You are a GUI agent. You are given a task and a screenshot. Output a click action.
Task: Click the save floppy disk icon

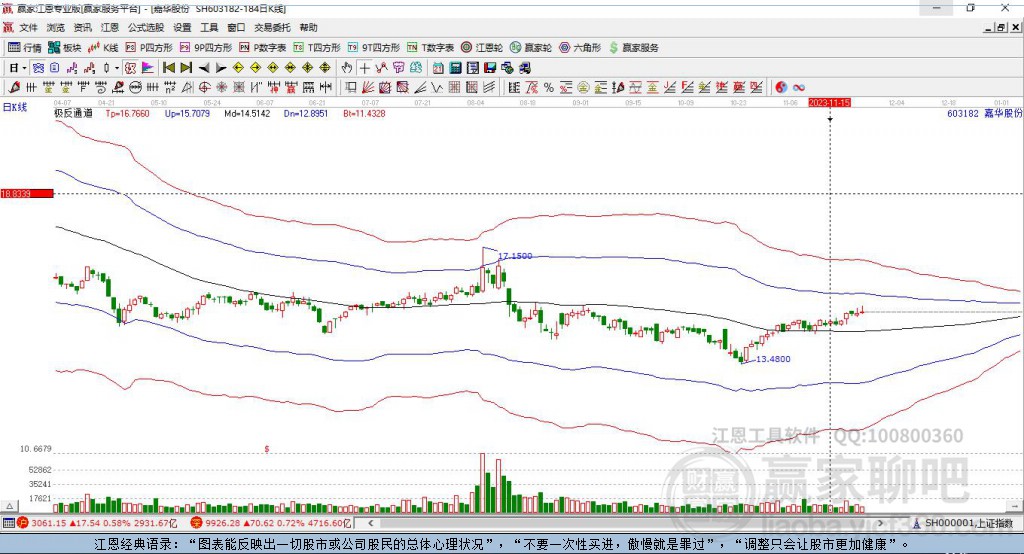point(490,68)
